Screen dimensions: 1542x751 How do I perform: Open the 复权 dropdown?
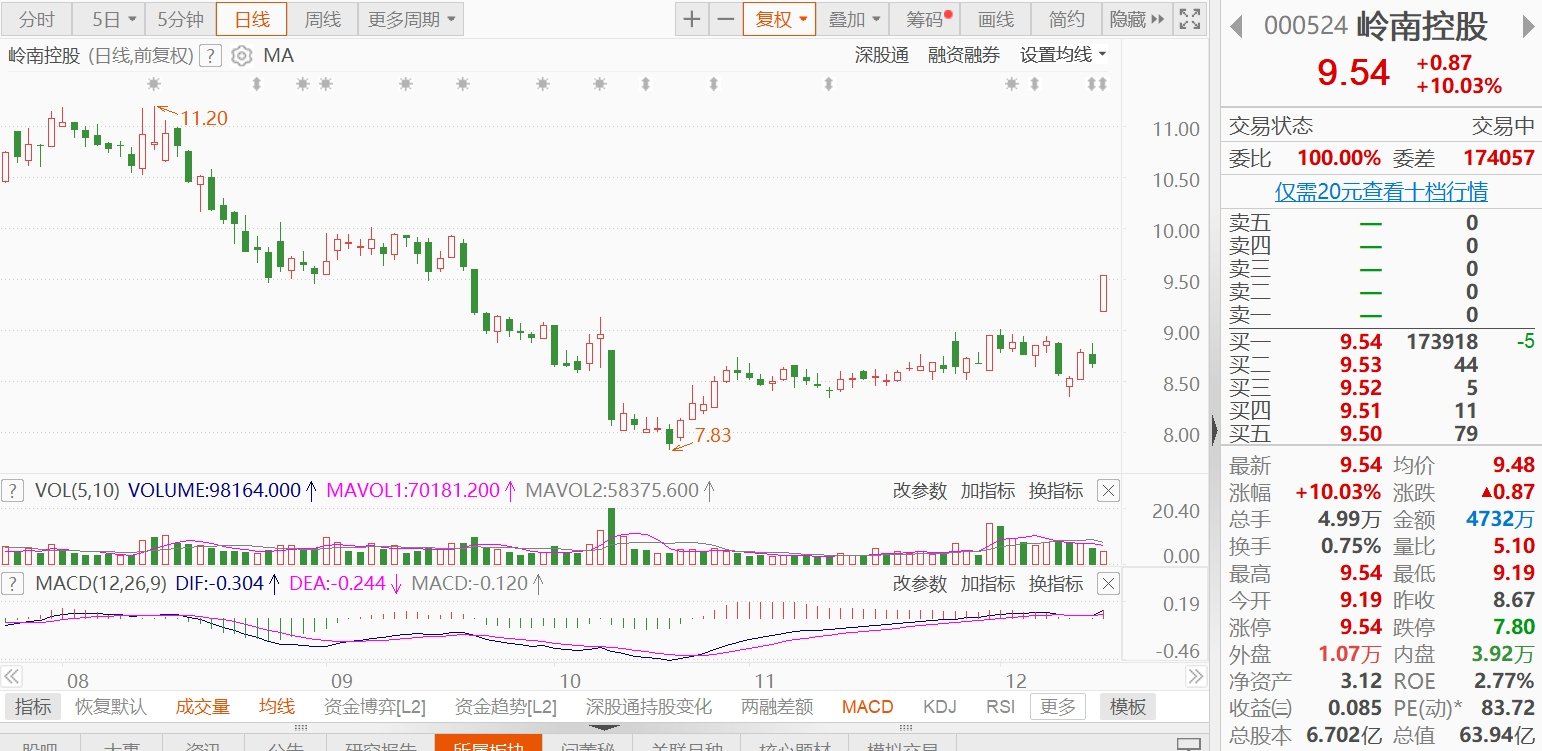click(779, 19)
